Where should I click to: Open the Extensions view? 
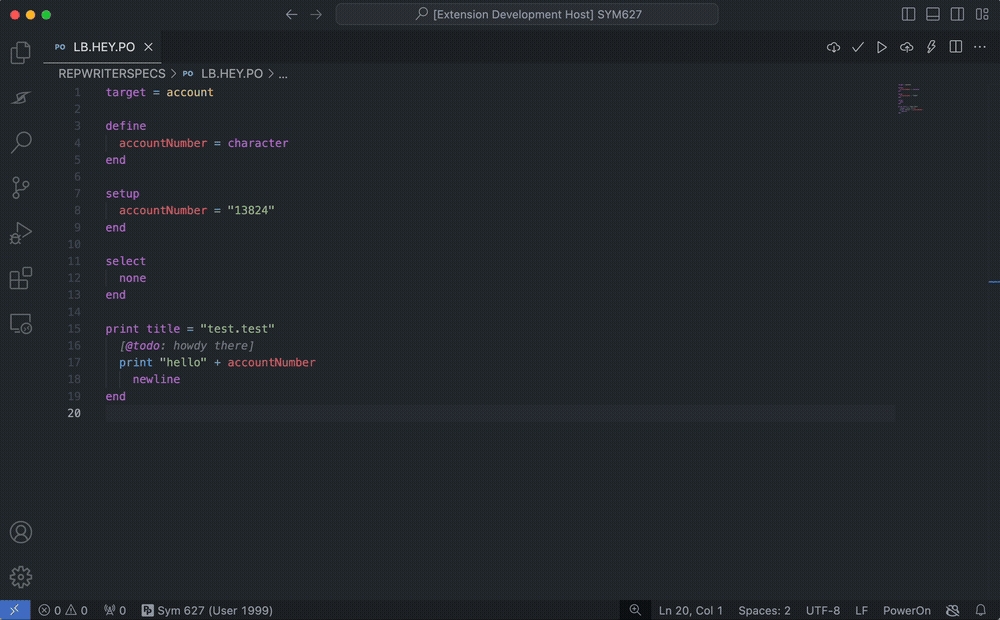click(x=20, y=279)
